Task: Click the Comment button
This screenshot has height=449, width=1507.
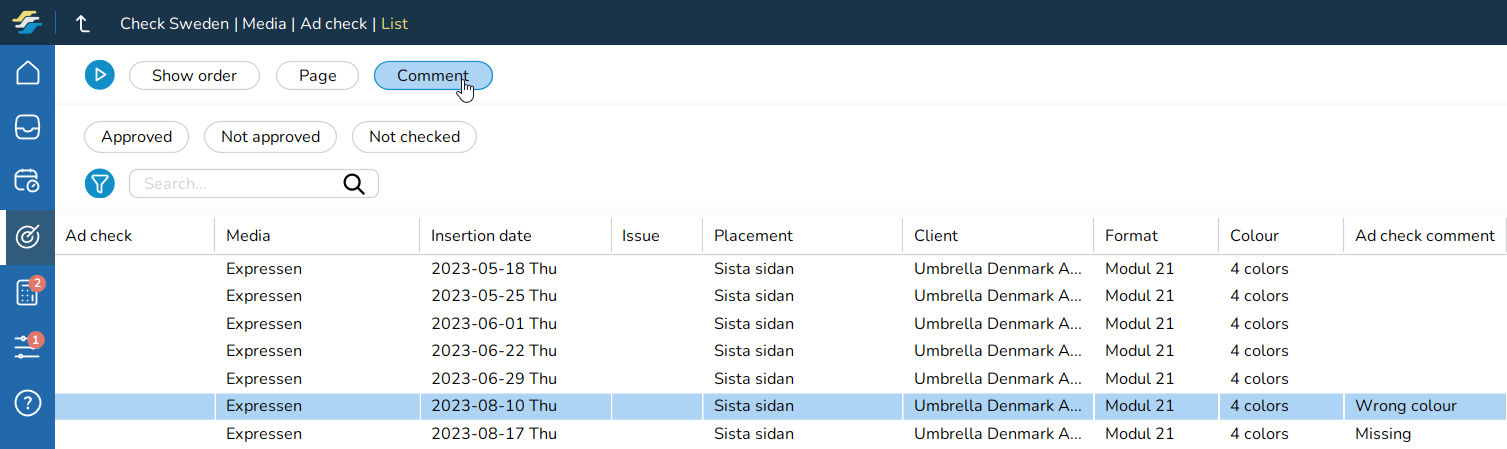Action: tap(432, 76)
